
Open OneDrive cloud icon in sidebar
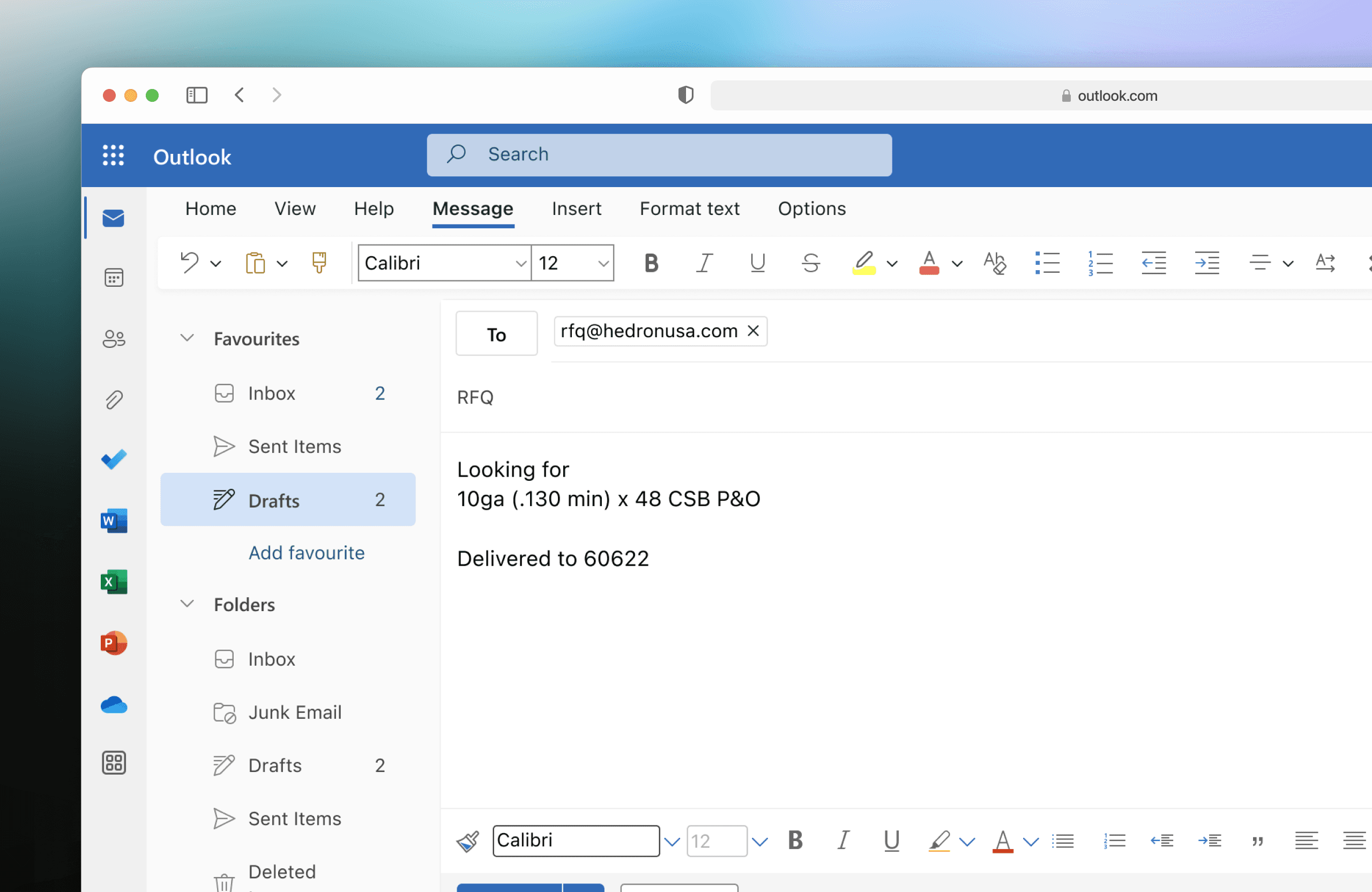[x=114, y=704]
